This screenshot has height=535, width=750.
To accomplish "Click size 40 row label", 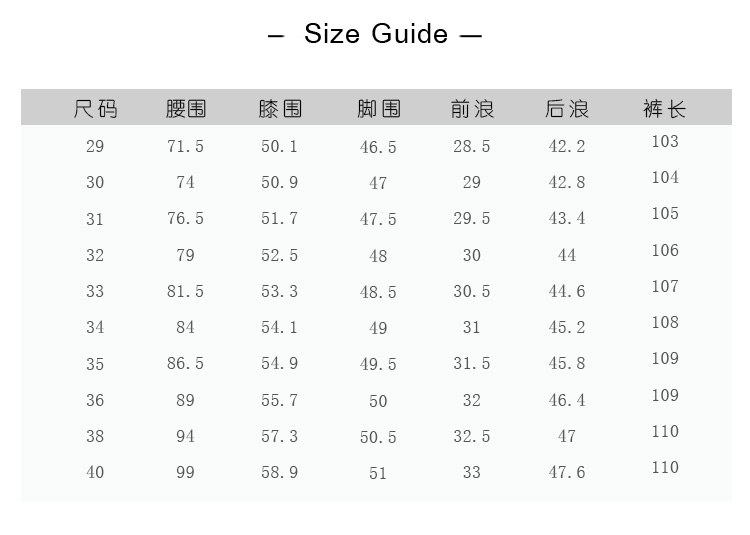I will (x=95, y=472).
